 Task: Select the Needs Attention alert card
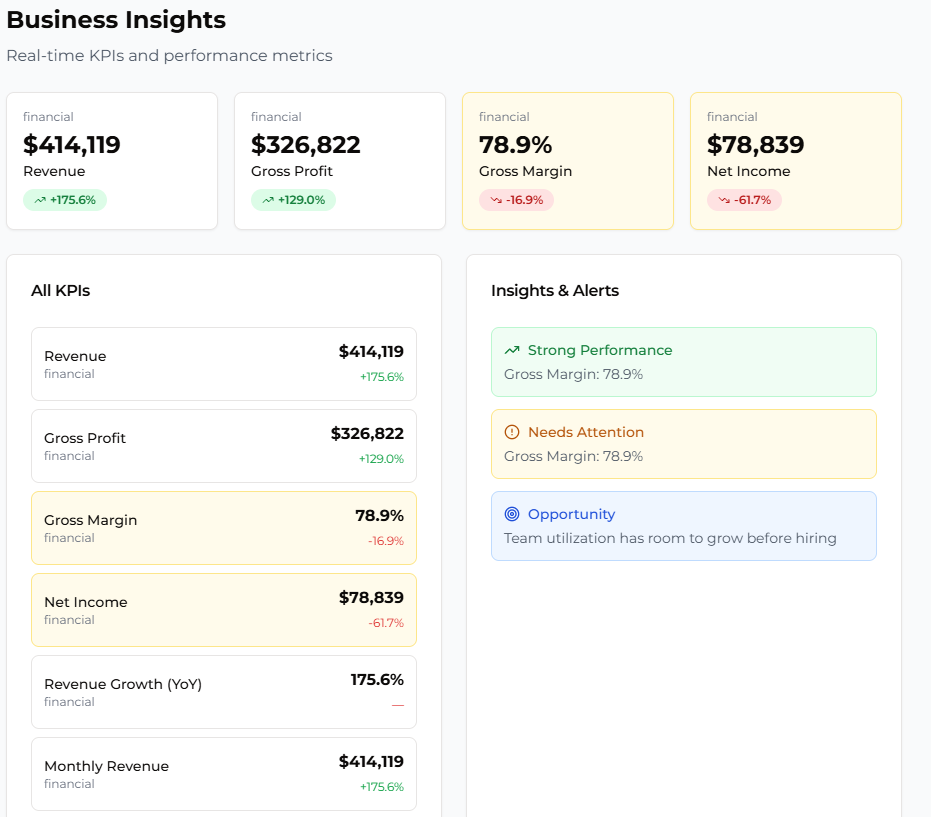[683, 444]
